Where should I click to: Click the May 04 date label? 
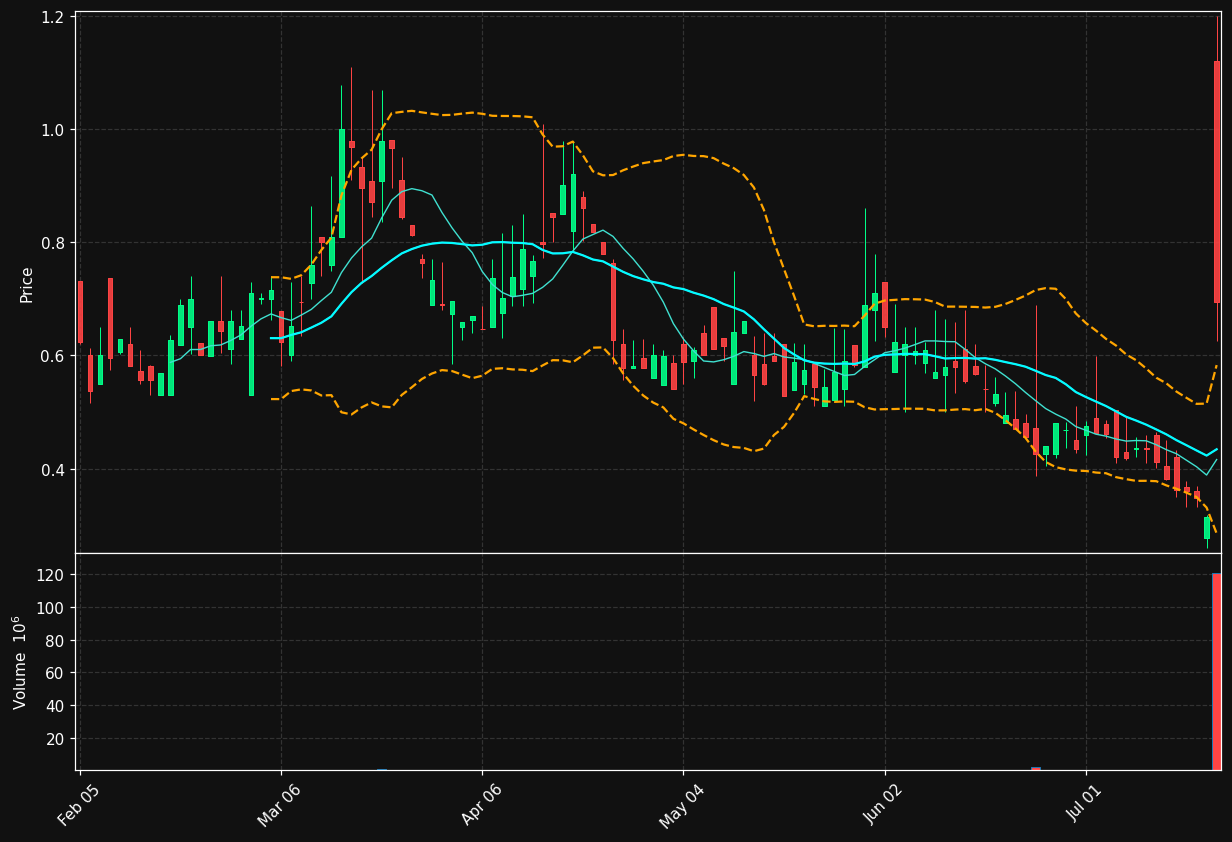(x=682, y=806)
